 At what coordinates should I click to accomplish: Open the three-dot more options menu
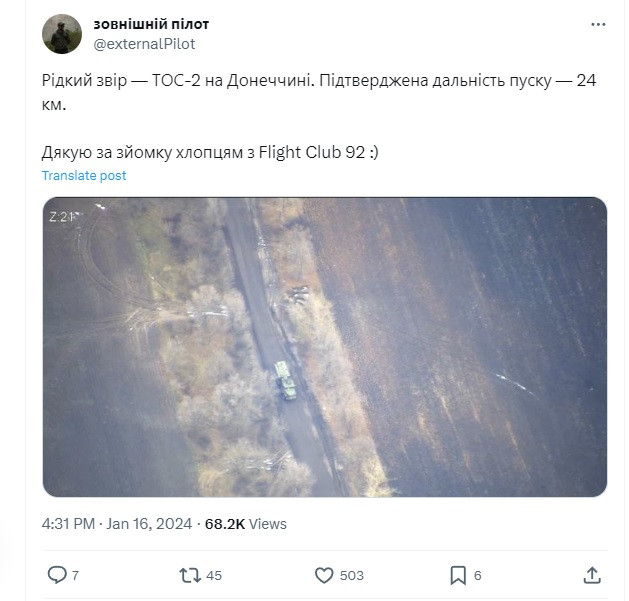598,25
